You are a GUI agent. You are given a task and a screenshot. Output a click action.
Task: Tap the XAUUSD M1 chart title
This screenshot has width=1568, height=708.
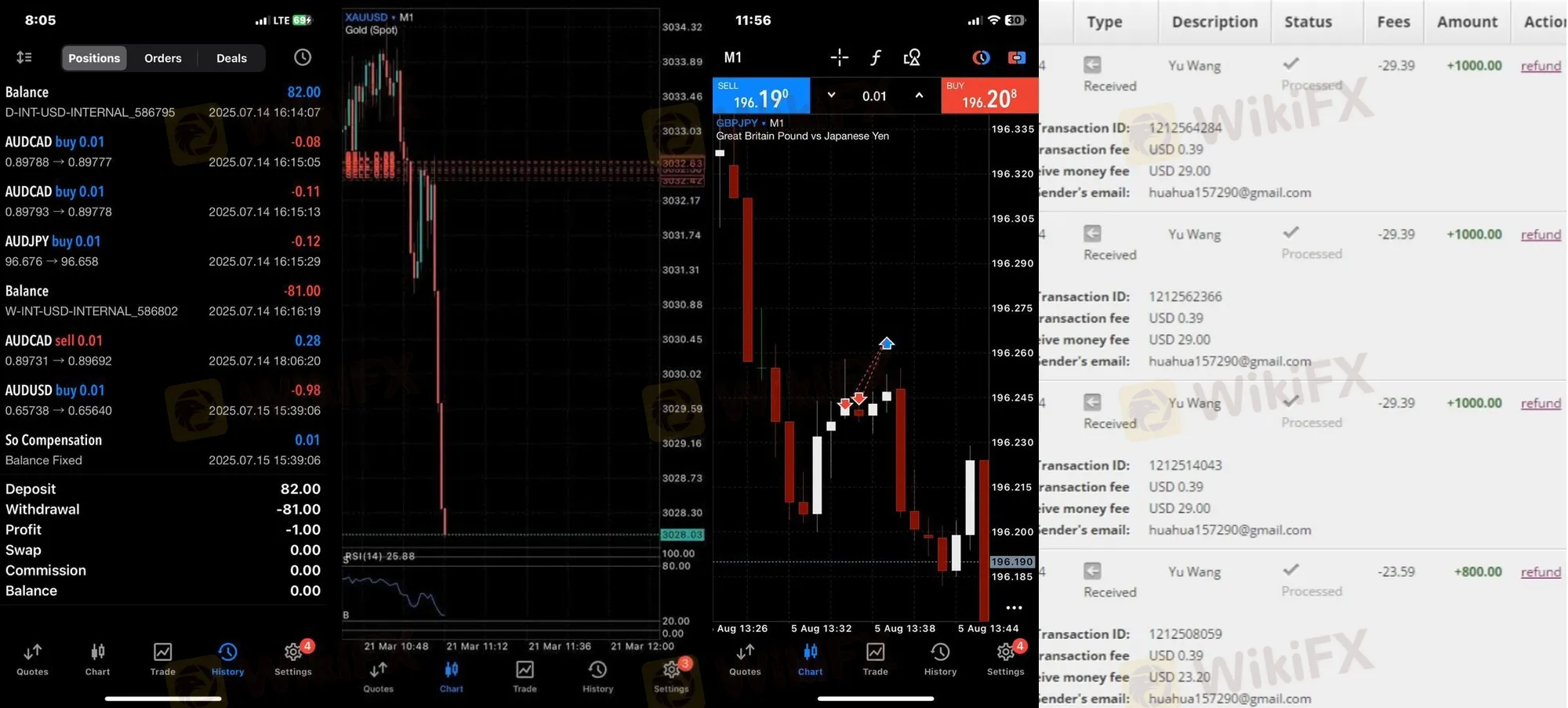tap(379, 17)
